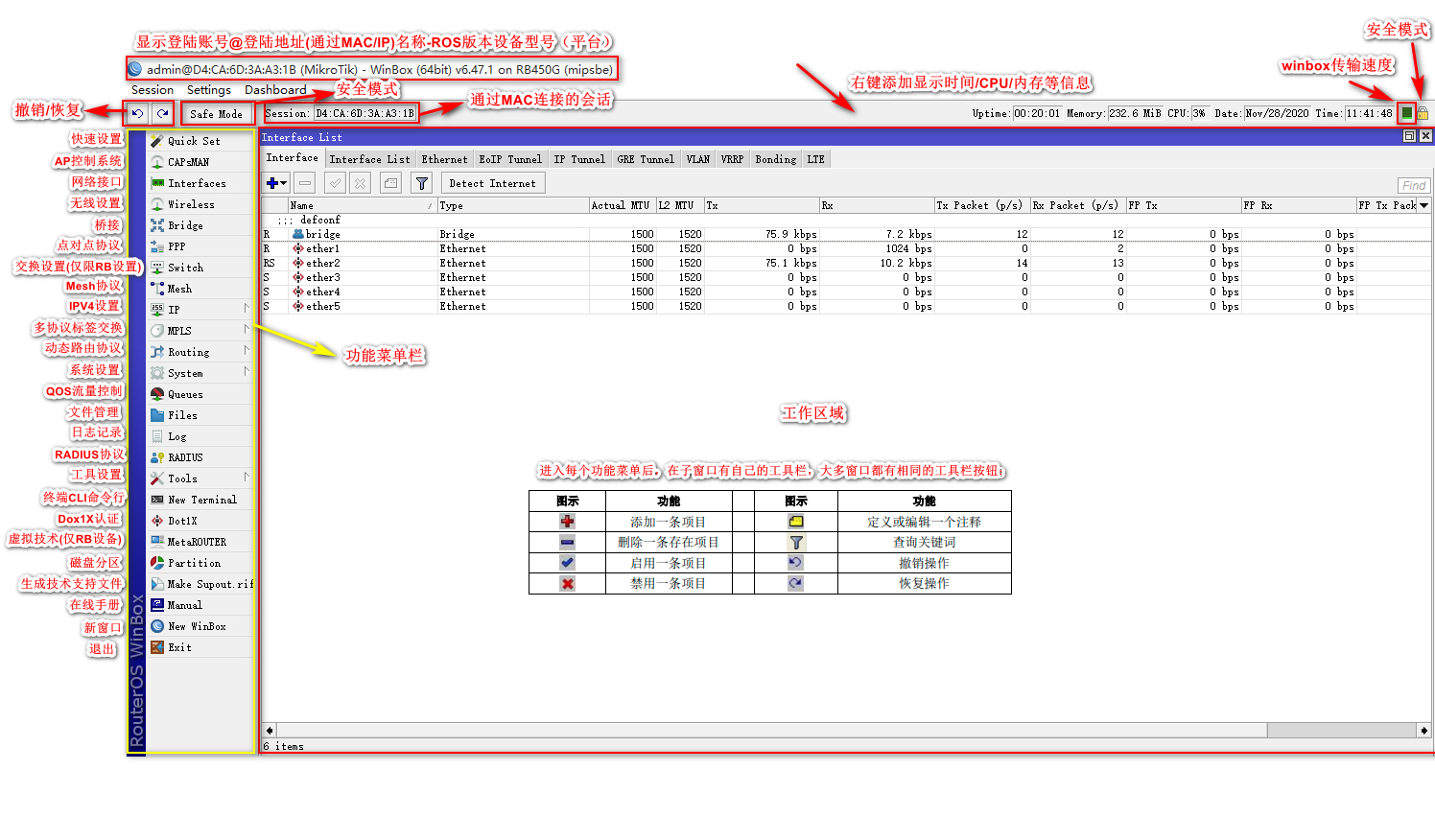Switch to the Bonding tab
The image size is (1435, 840).
[775, 159]
